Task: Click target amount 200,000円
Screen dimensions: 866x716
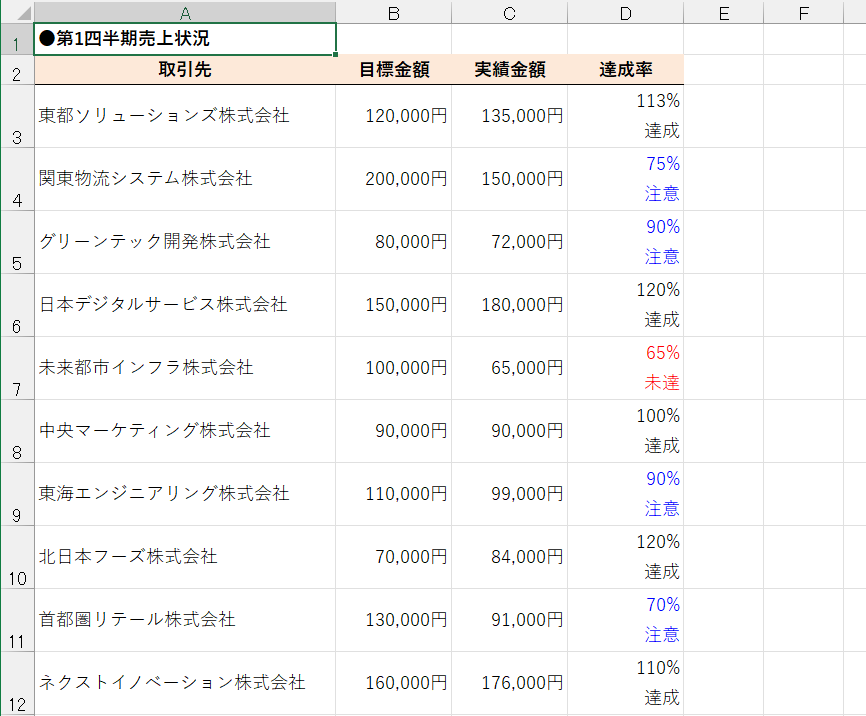Action: click(x=393, y=179)
